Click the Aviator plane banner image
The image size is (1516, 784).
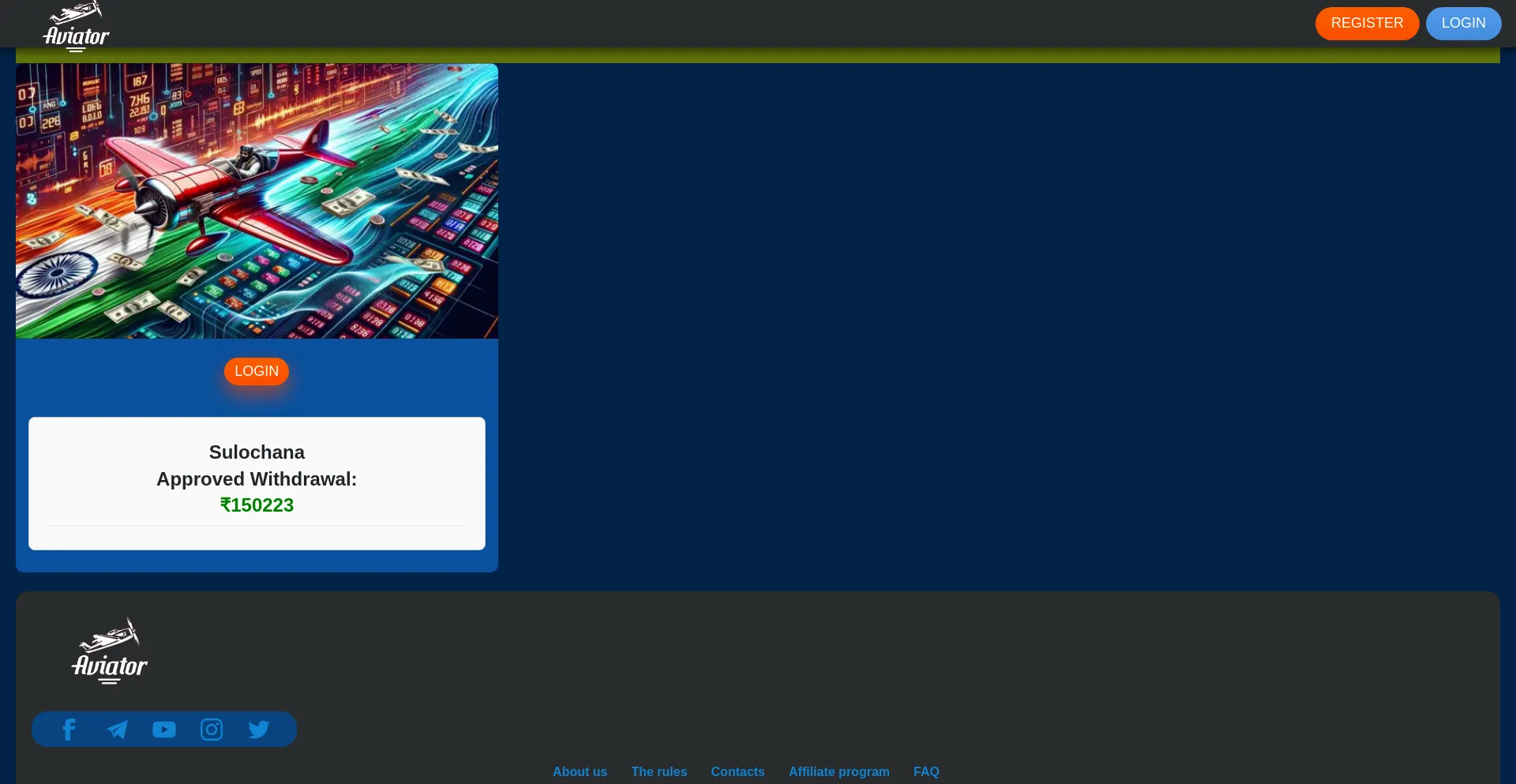pos(257,201)
